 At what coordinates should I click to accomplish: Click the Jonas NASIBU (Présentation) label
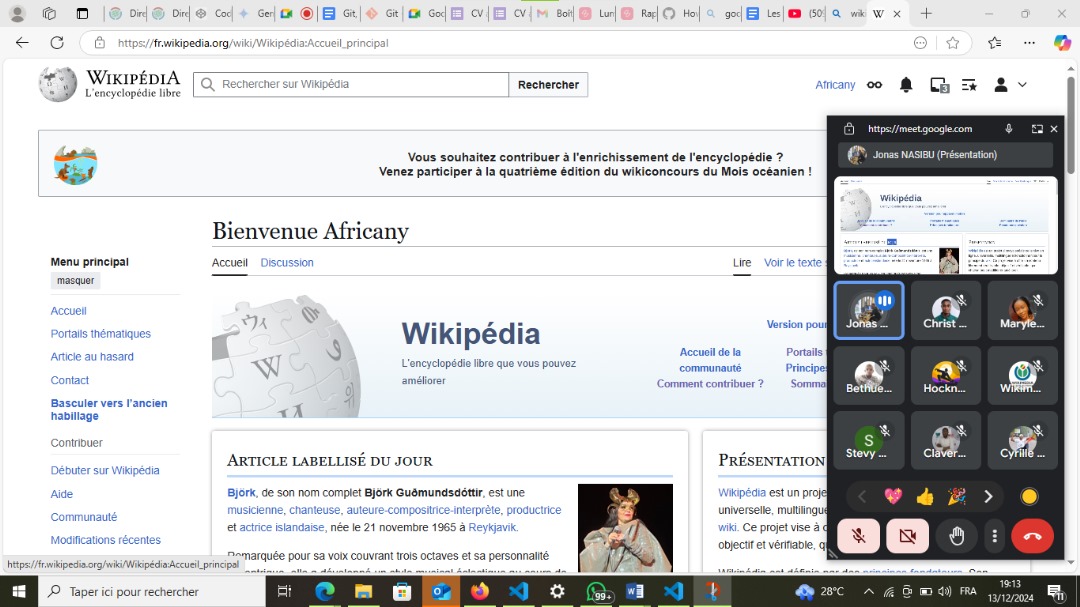pos(935,155)
